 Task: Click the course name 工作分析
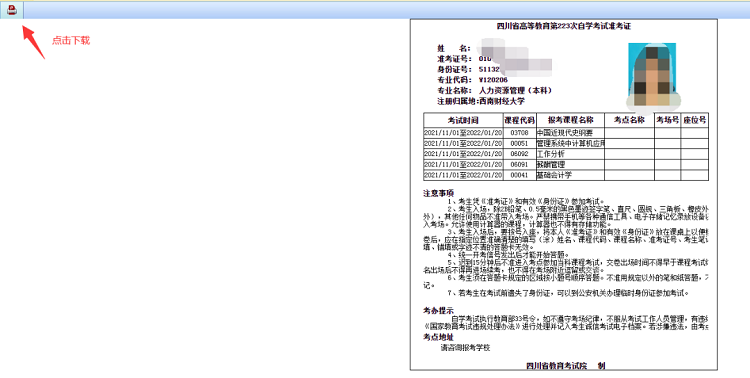(x=551, y=154)
